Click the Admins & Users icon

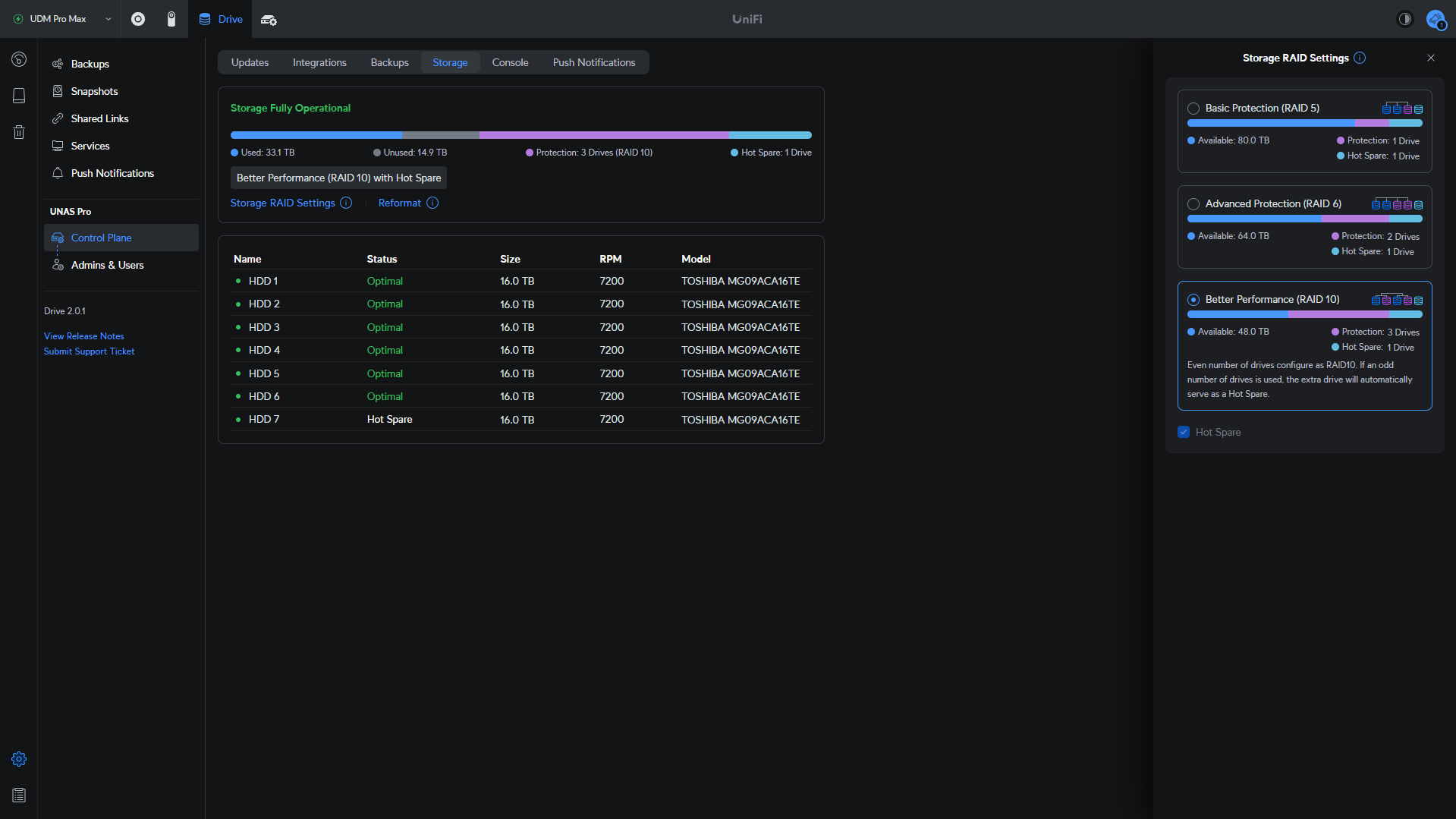tap(58, 265)
